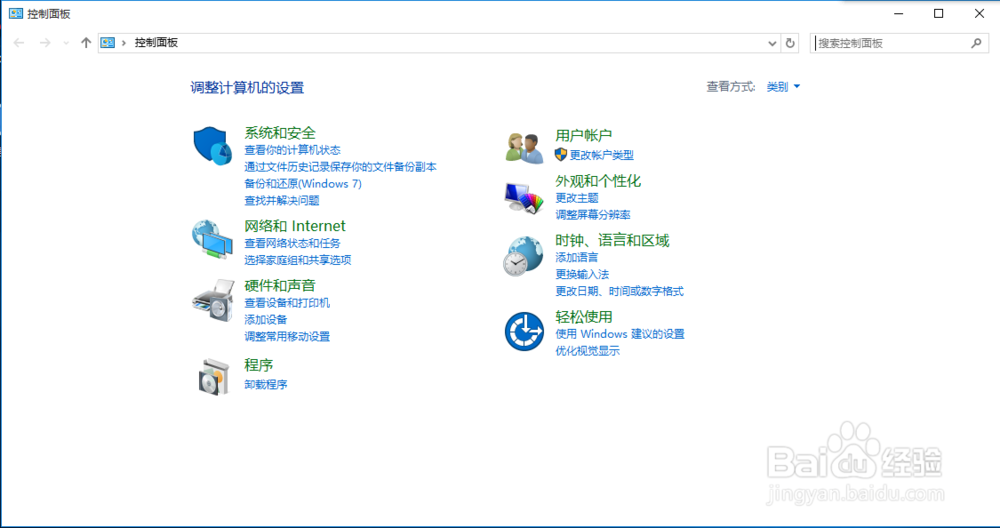Open 选择家庭组和共享选项 link
The image size is (1000, 528).
pyautogui.click(x=298, y=260)
